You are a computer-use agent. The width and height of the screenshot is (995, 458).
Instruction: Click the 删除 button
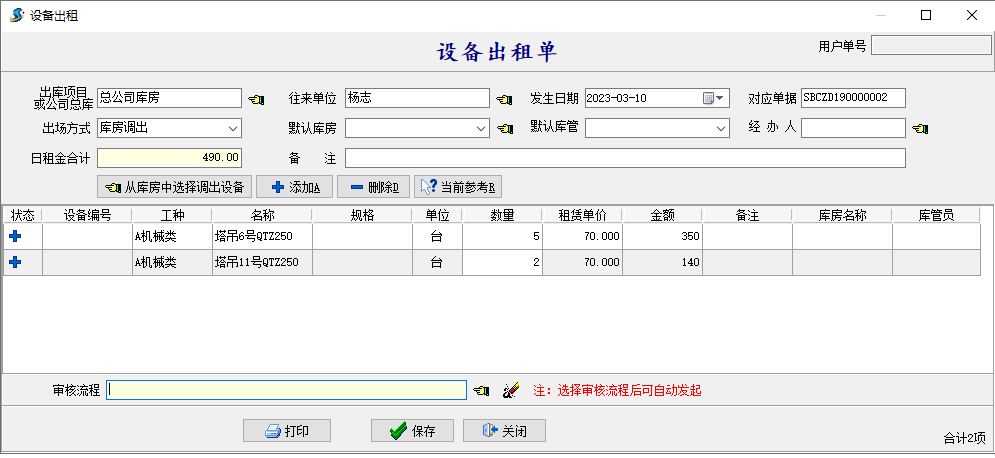point(373,187)
